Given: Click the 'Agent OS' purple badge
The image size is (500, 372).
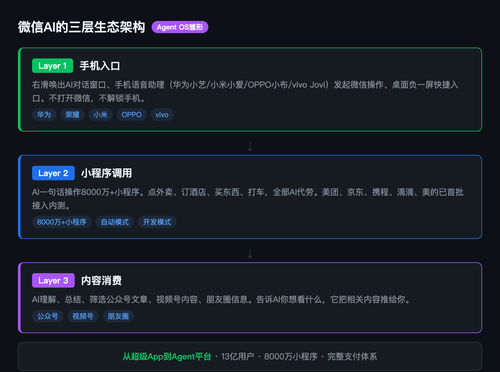Looking at the screenshot, I should [x=180, y=27].
